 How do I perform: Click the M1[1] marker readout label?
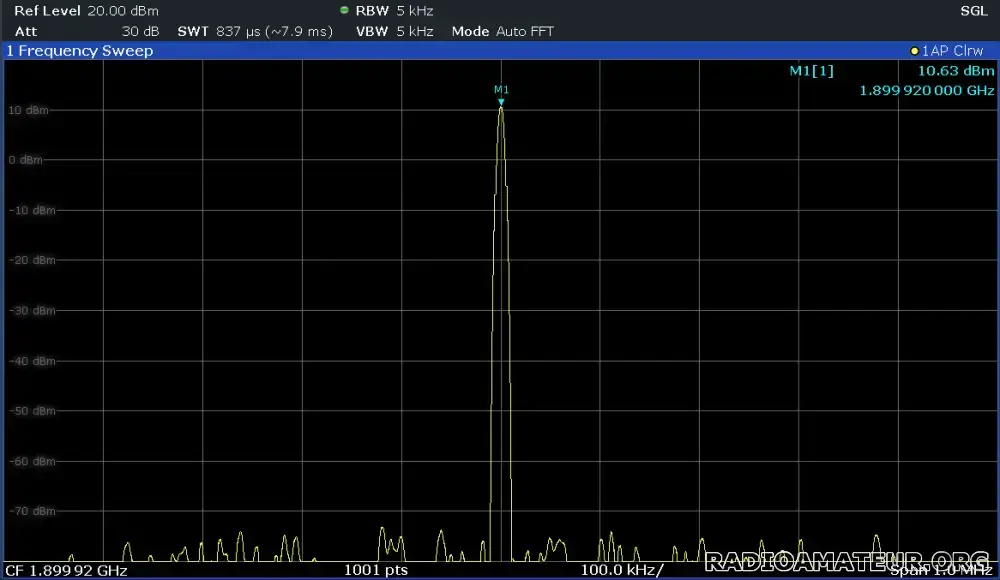pos(811,71)
